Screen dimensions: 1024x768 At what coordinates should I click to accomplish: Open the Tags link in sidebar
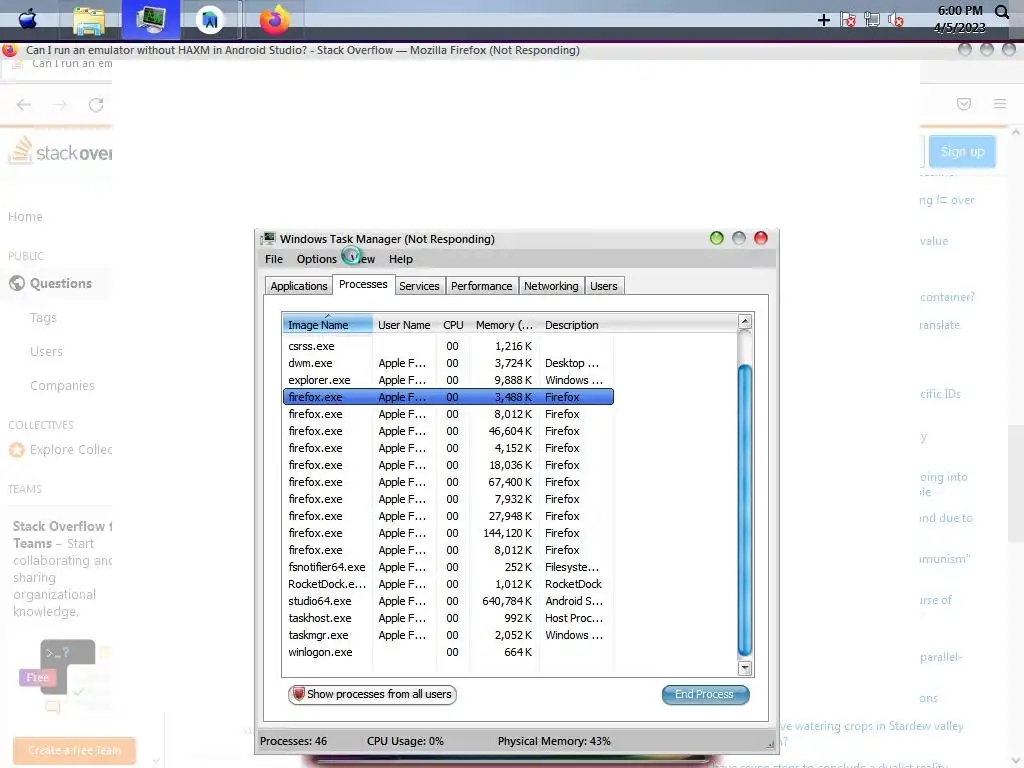click(x=43, y=317)
